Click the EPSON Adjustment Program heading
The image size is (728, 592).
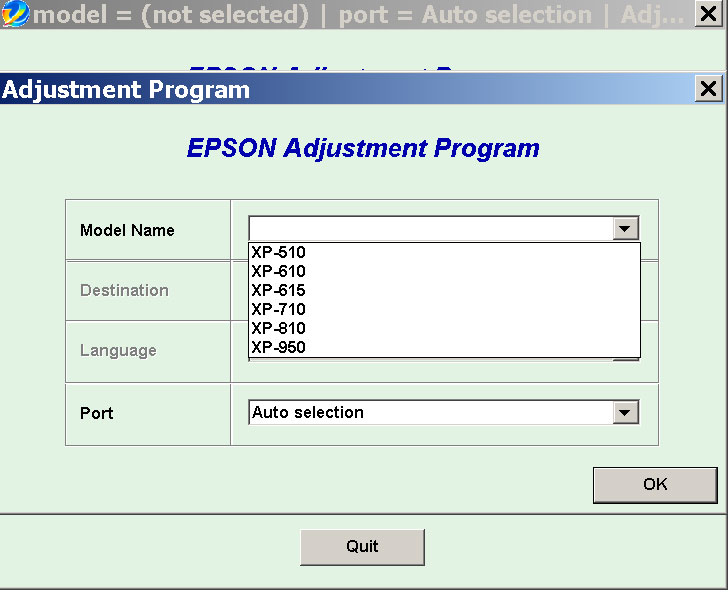click(x=363, y=149)
